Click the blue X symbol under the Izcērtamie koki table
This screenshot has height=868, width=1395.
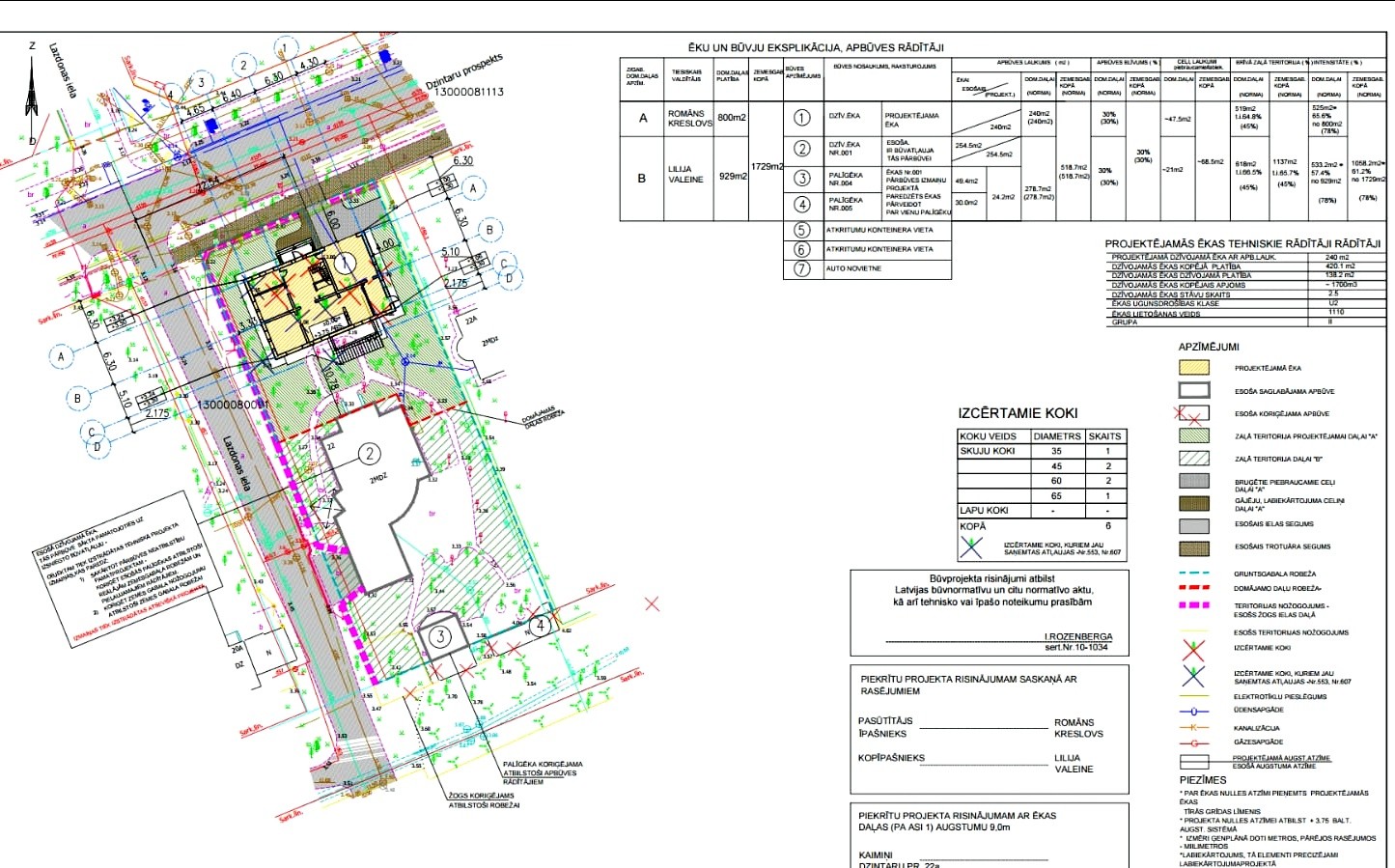(x=971, y=547)
